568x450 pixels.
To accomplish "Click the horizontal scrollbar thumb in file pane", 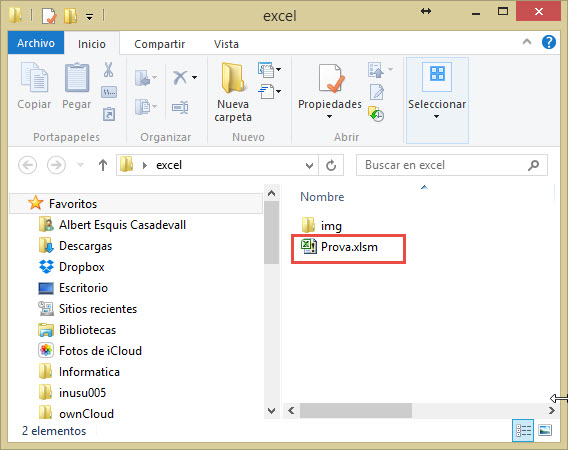I will point(356,411).
